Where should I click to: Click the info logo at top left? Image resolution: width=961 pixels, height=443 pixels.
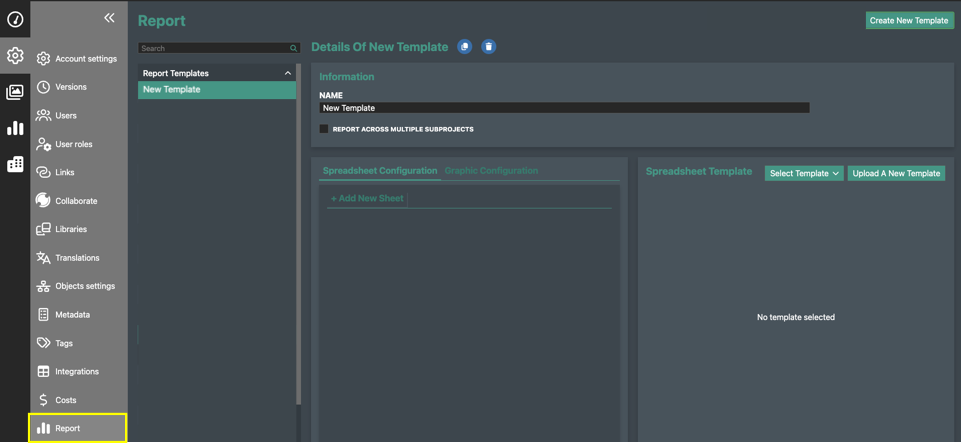tap(15, 19)
